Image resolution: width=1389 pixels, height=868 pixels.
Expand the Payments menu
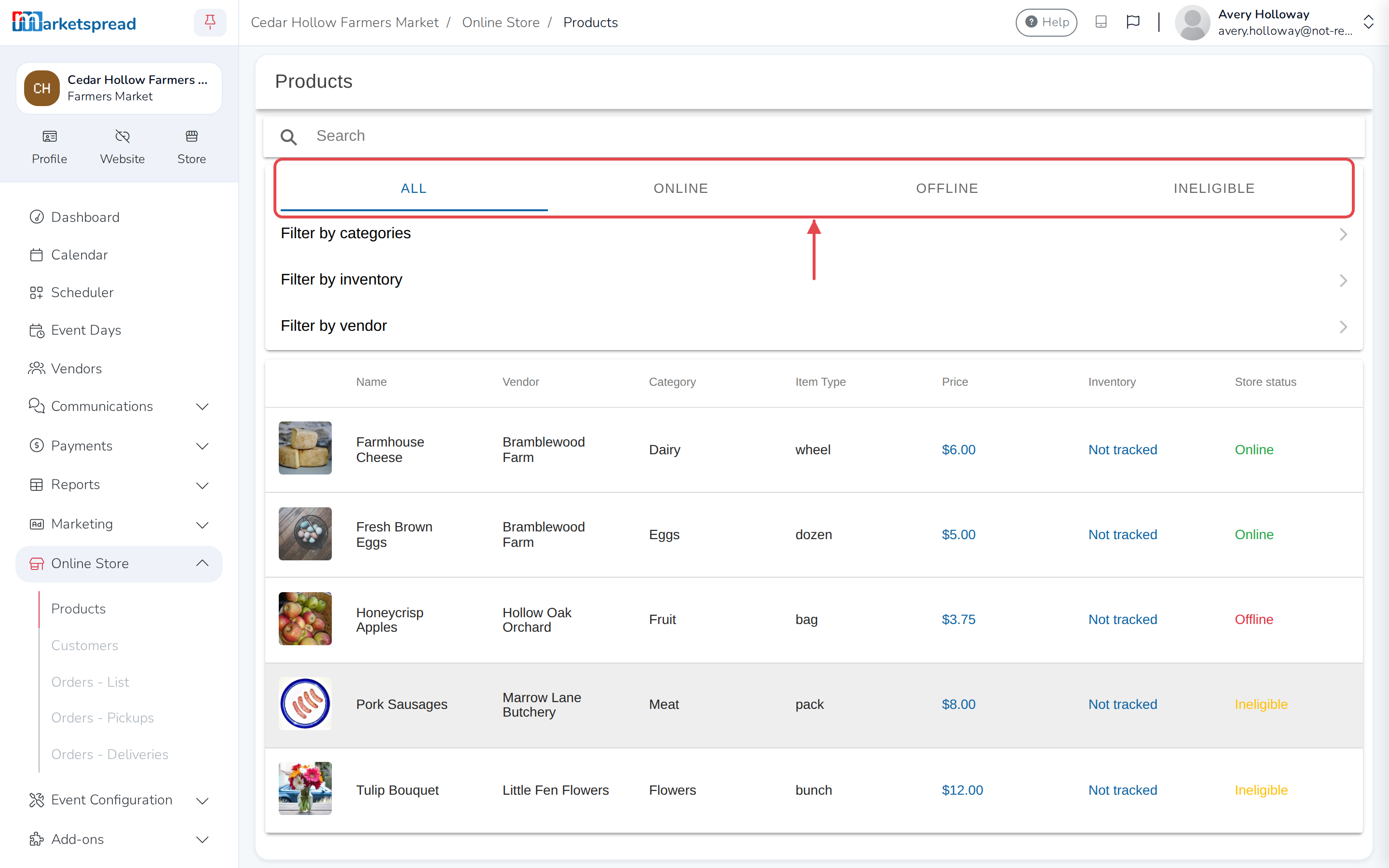pyautogui.click(x=119, y=446)
